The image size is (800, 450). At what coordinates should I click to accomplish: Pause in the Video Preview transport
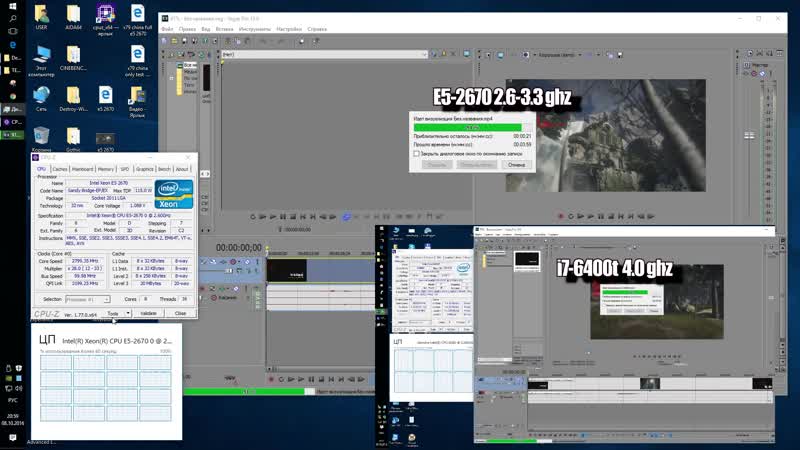601,216
